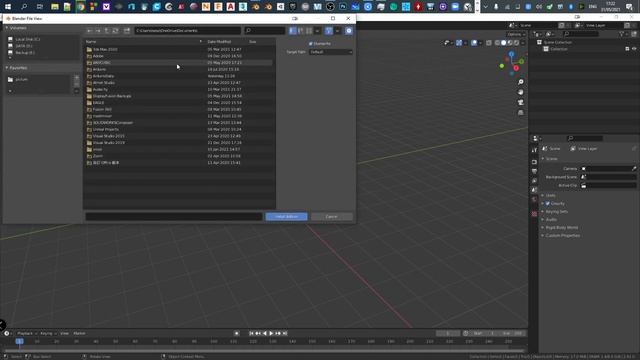Toggle the Overwrite checkbox
Image resolution: width=640 pixels, height=360 pixels.
tap(311, 44)
